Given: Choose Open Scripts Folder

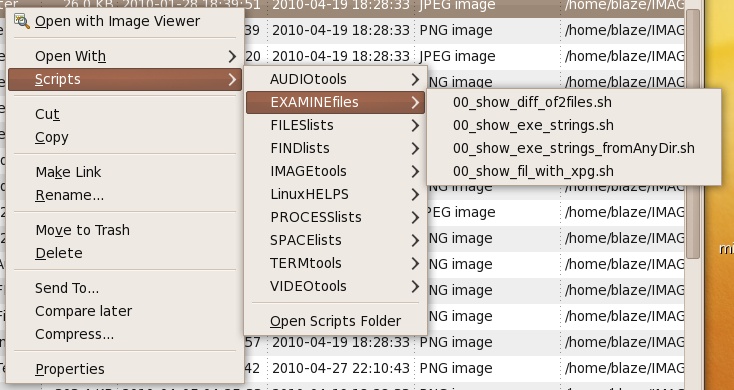Looking at the screenshot, I should pyautogui.click(x=335, y=321).
